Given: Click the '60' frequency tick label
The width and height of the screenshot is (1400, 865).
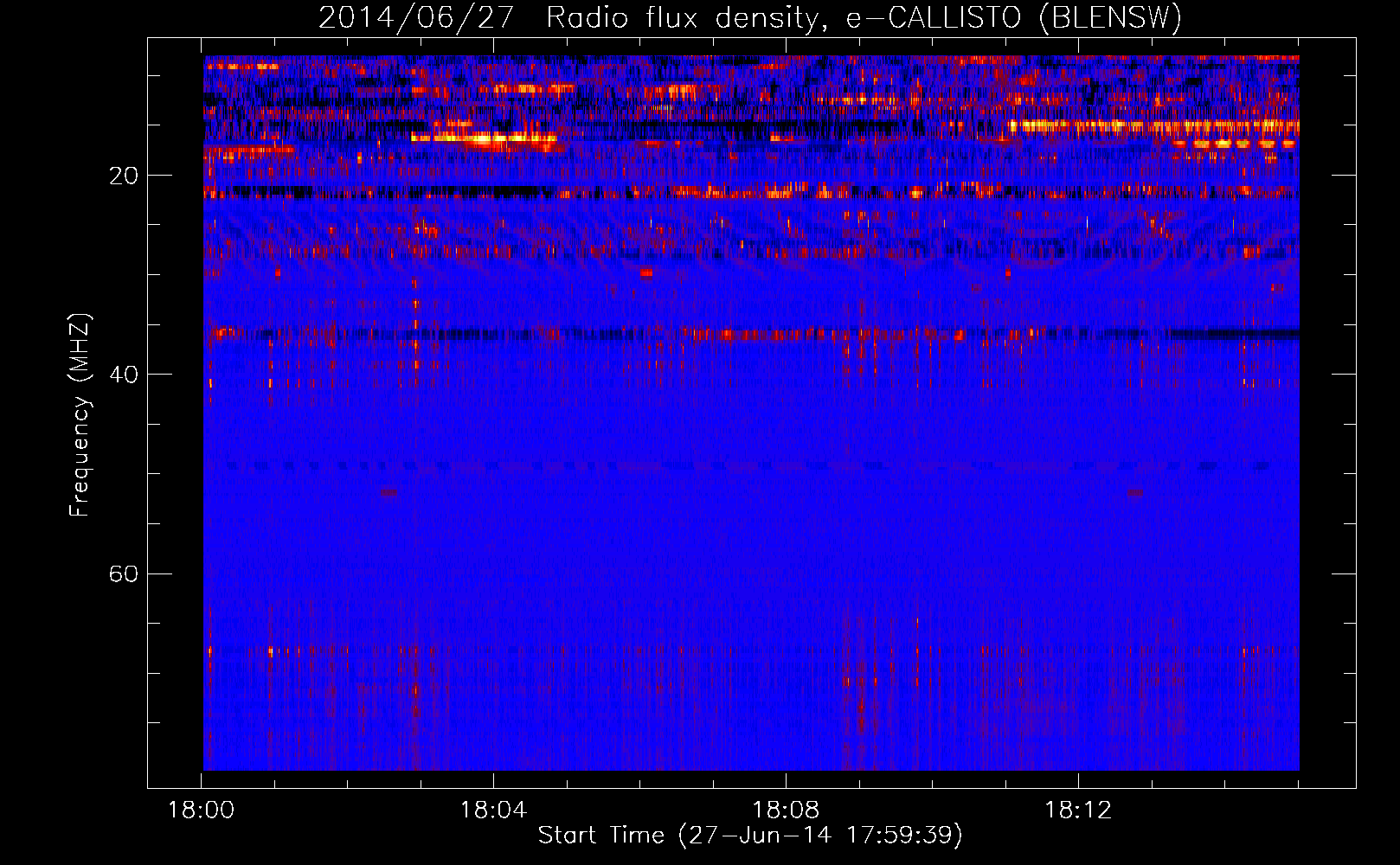Looking at the screenshot, I should click(x=123, y=574).
